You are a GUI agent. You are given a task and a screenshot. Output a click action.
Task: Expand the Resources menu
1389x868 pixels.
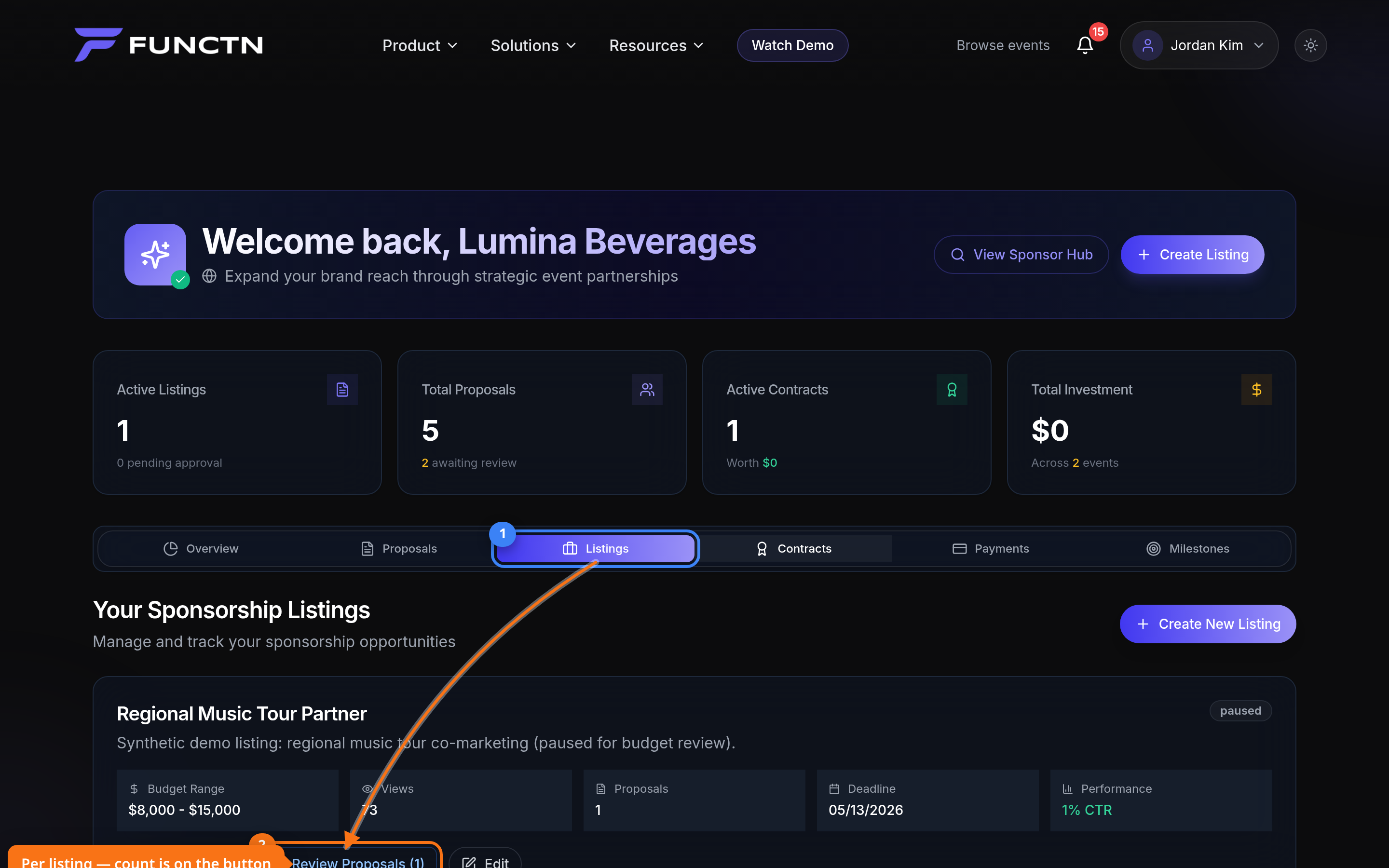[x=656, y=45]
